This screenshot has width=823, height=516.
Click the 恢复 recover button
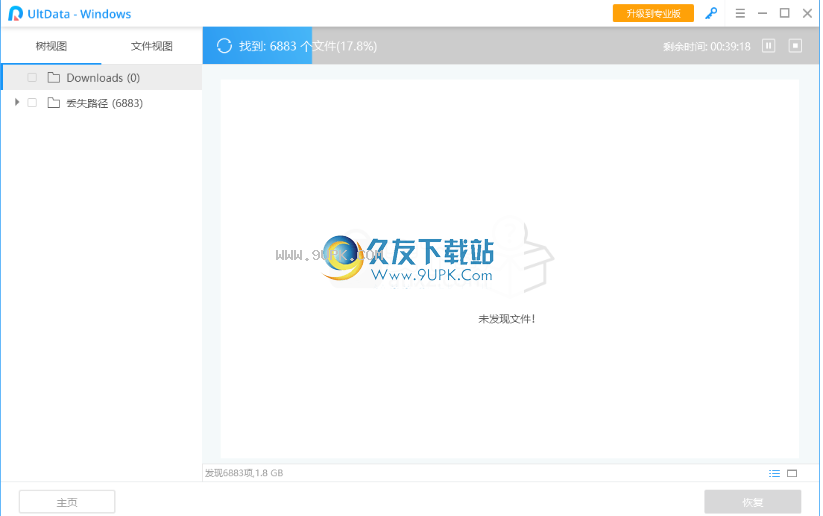(x=753, y=502)
